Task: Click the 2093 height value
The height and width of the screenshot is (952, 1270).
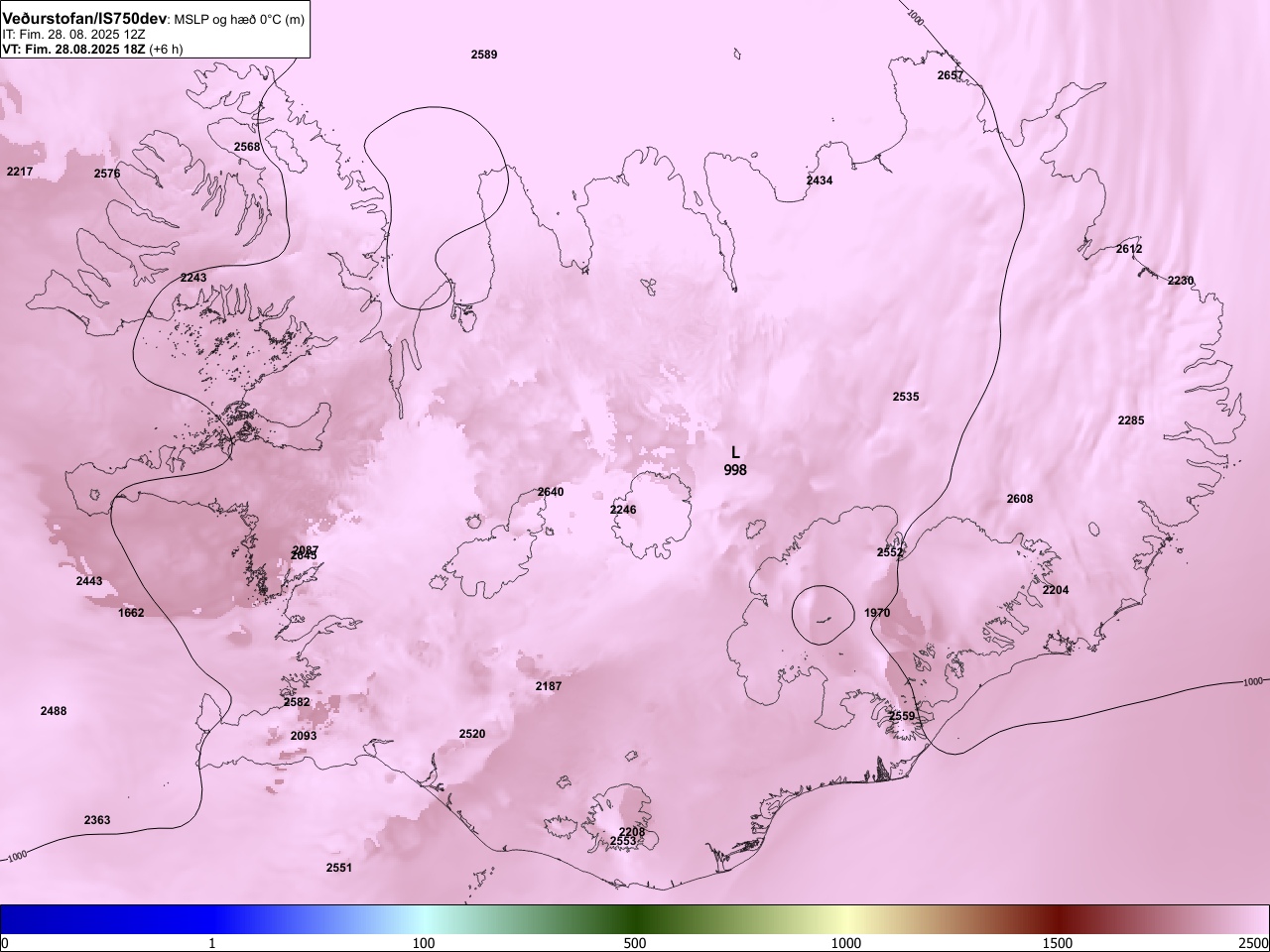Action: click(x=304, y=736)
